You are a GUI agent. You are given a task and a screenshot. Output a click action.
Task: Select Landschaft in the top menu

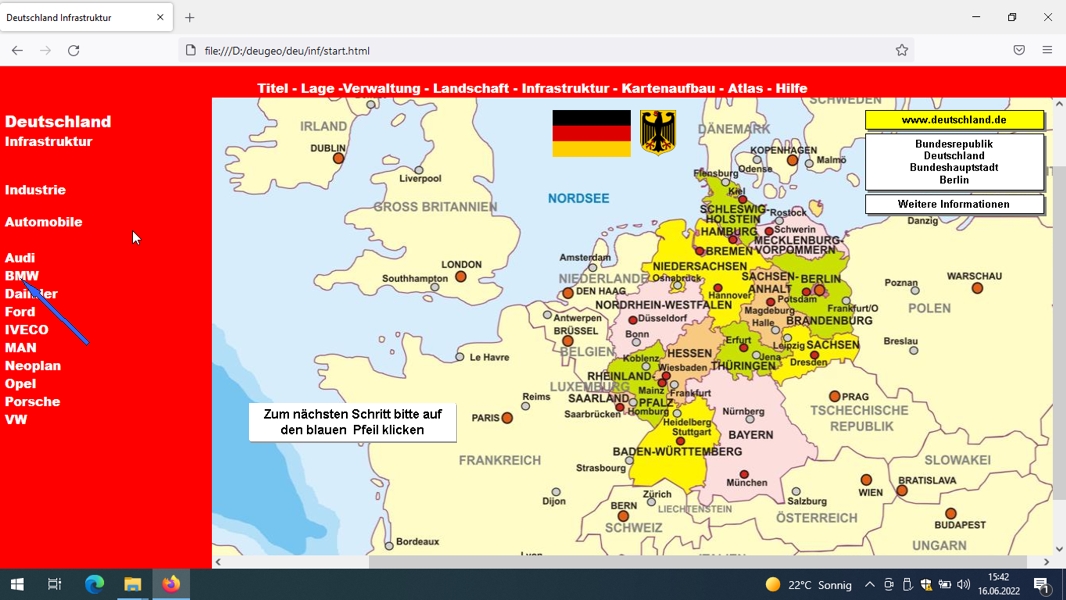(470, 88)
